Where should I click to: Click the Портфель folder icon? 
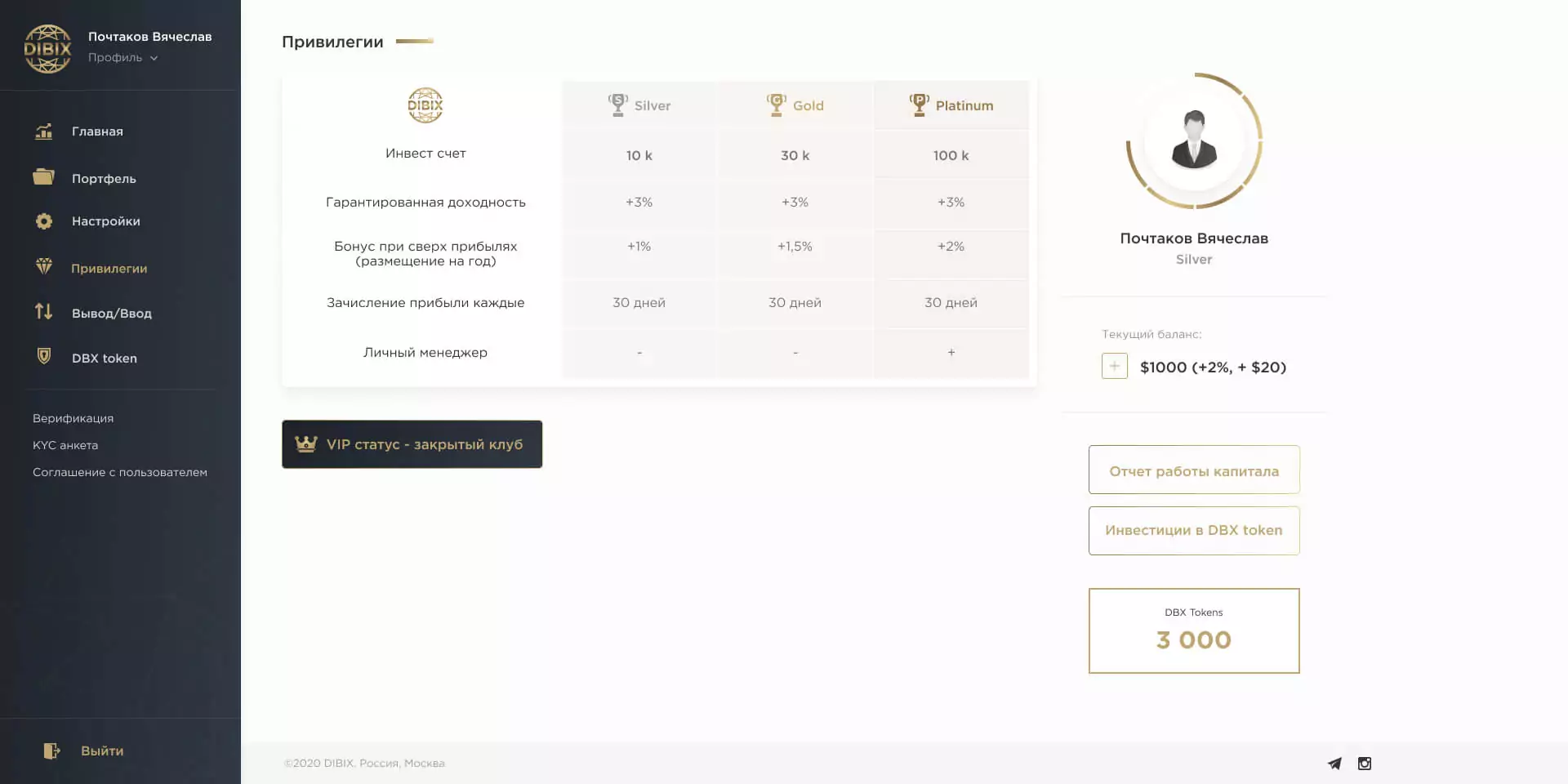pos(43,176)
